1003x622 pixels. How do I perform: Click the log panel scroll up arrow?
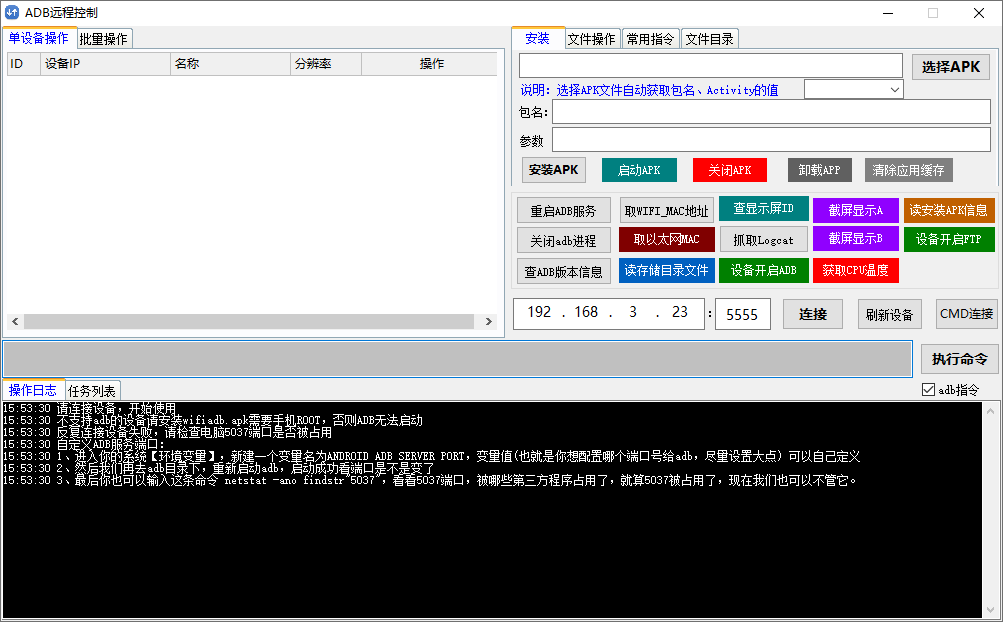click(x=990, y=410)
